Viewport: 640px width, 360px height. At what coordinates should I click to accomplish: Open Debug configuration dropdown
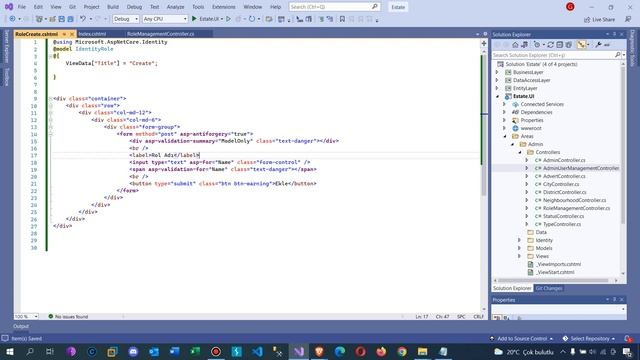[x=126, y=19]
